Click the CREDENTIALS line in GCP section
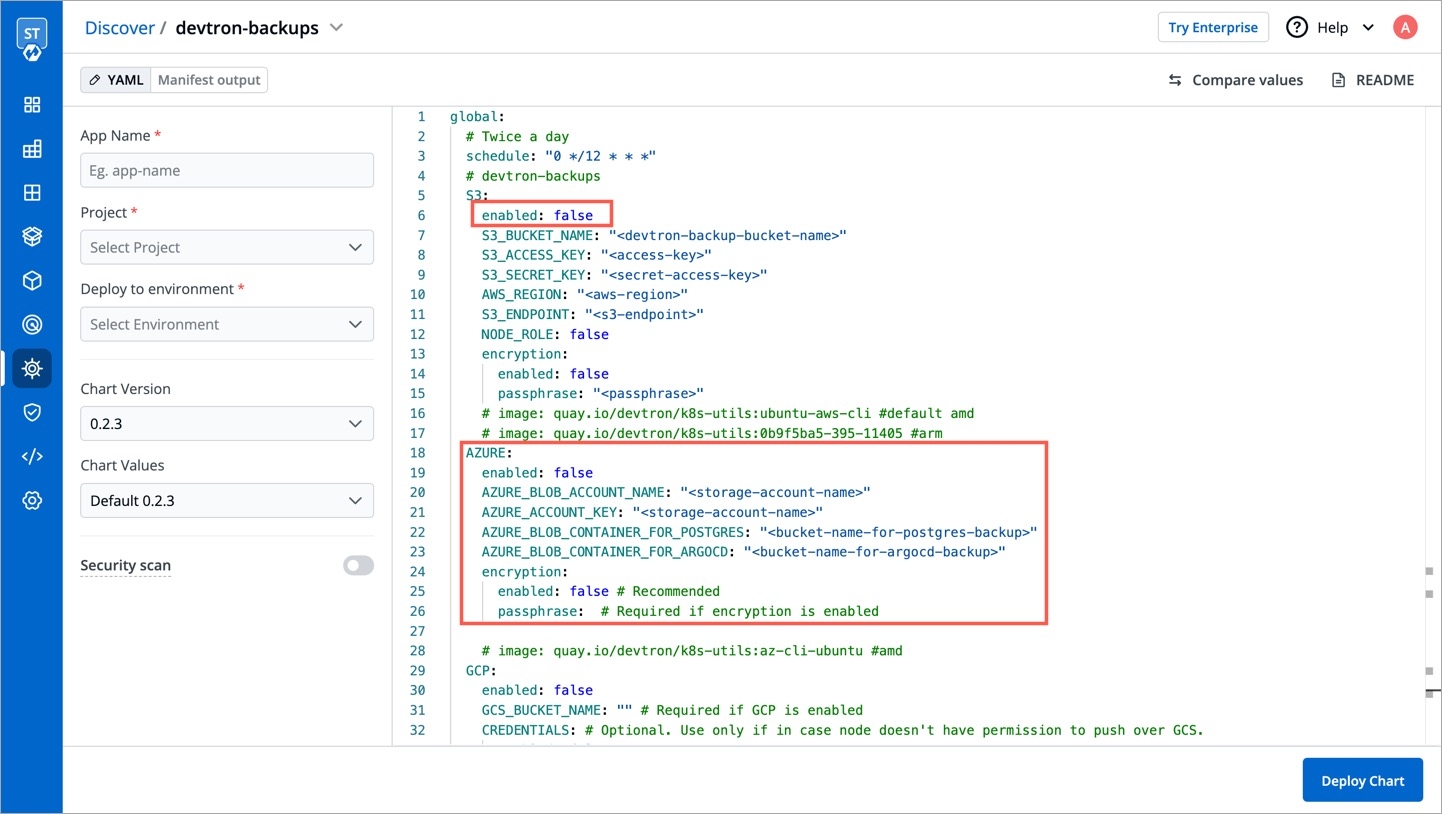Screen dimensions: 1442x814 point(842,730)
